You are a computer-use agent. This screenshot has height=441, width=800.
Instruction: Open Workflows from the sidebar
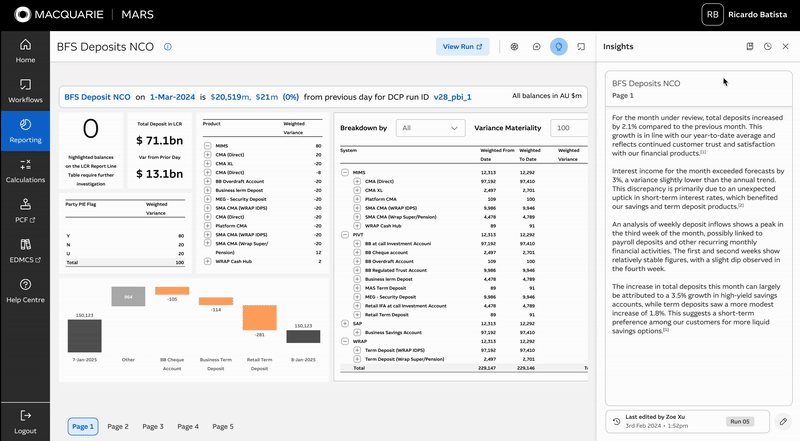point(25,91)
